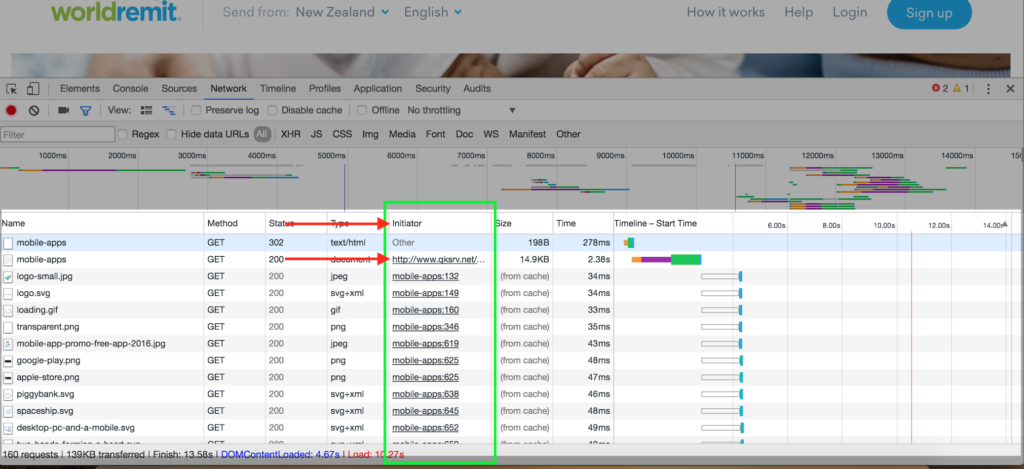
Task: Select the Network tab
Action: point(229,89)
